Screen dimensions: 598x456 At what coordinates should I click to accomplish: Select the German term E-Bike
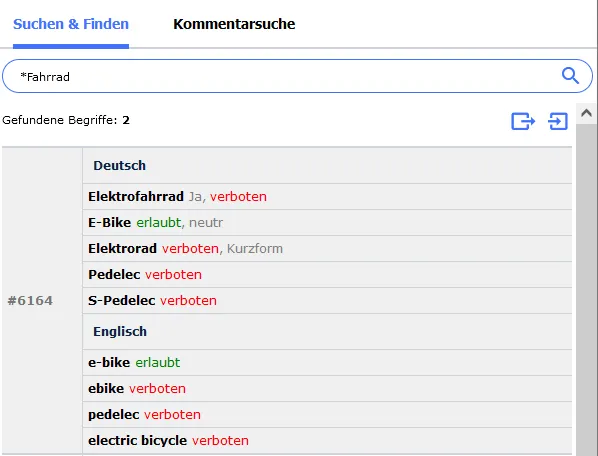(109, 223)
